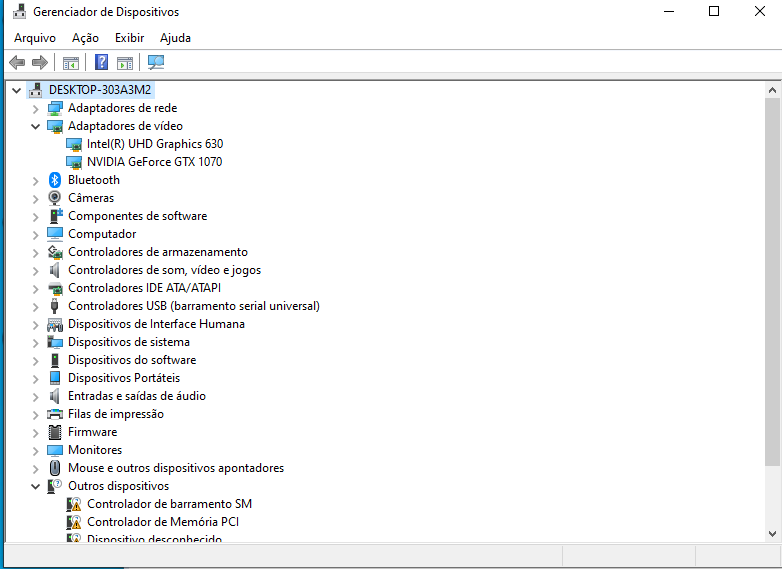Click the speaker icon of Controladores de som
The width and height of the screenshot is (782, 572).
(54, 270)
